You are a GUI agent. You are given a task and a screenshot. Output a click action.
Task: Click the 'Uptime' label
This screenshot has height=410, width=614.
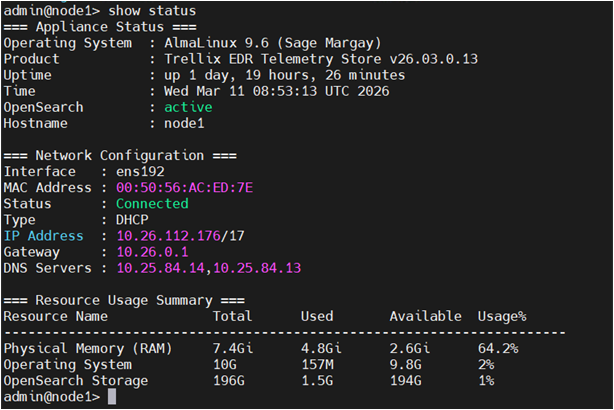(27, 75)
